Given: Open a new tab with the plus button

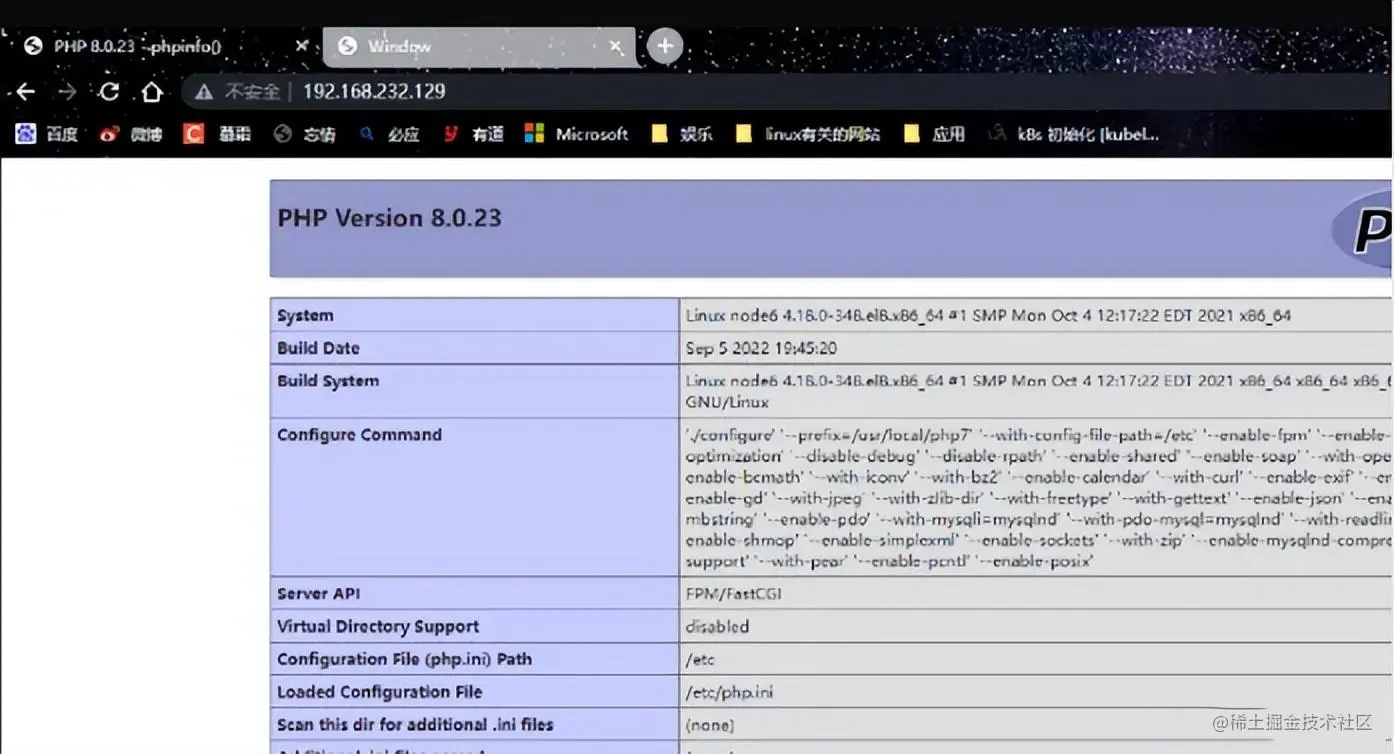Looking at the screenshot, I should point(665,46).
